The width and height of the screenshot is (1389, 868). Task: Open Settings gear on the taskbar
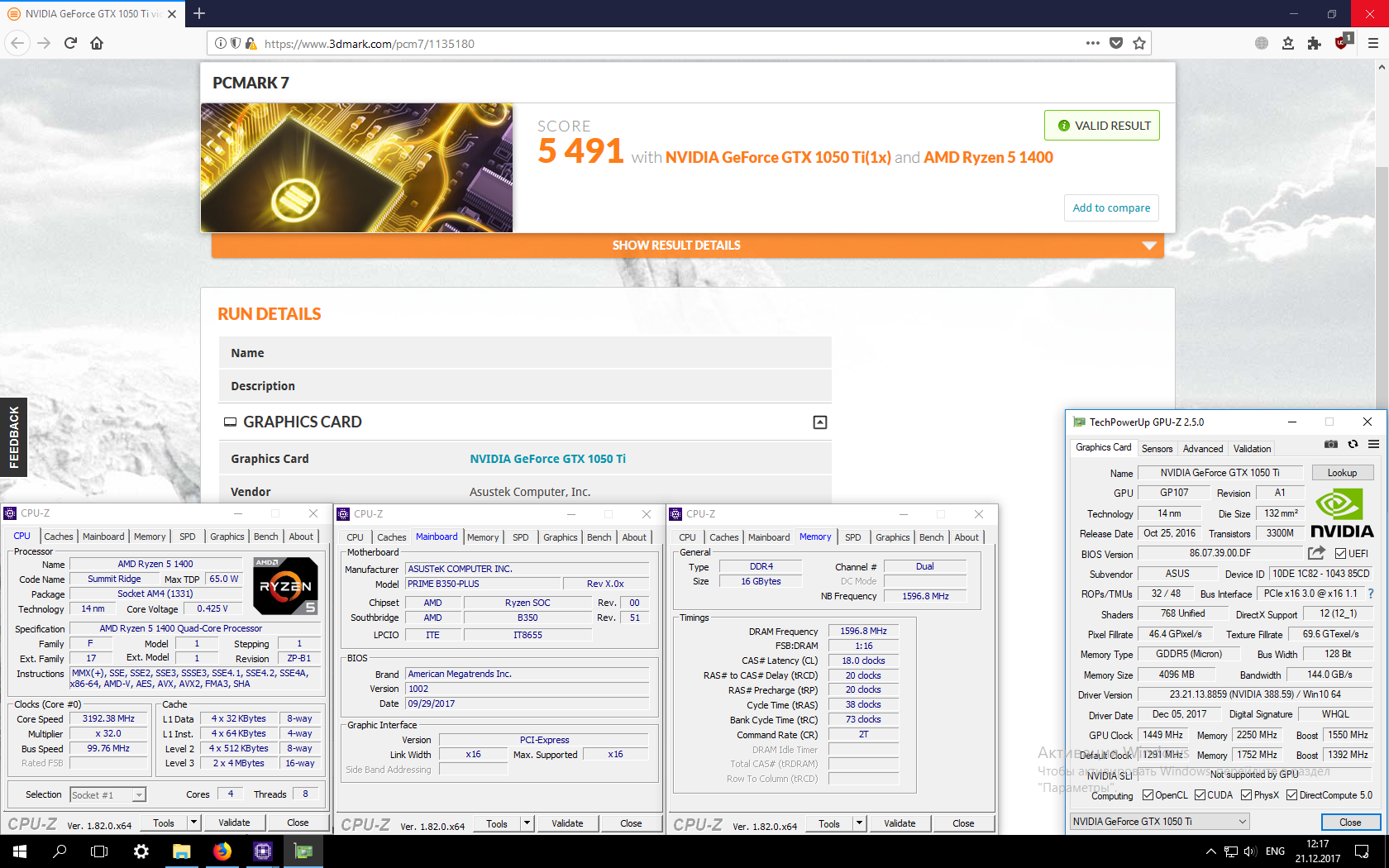[x=141, y=851]
